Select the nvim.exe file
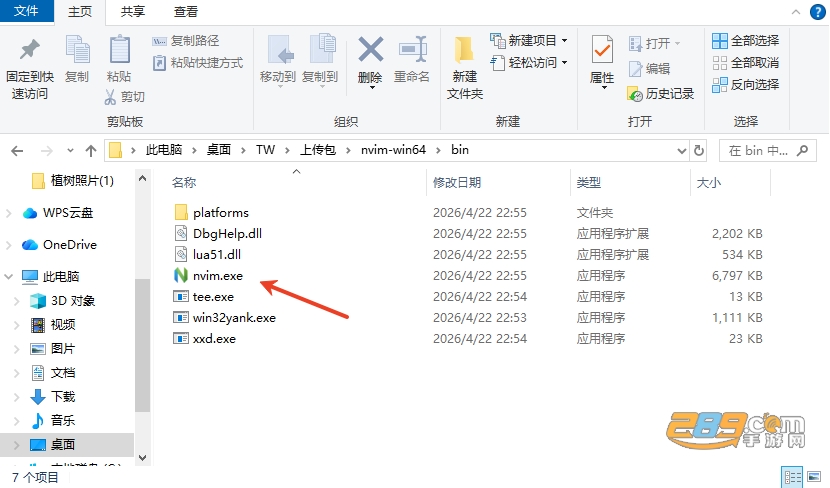 pos(218,276)
